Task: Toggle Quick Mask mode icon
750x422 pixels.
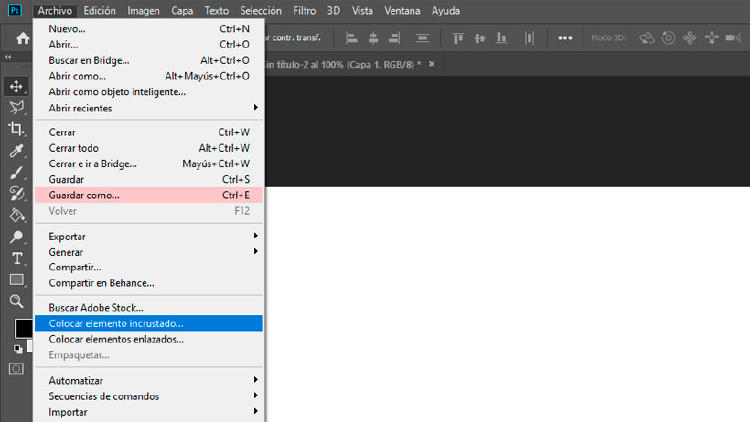Action: point(16,368)
